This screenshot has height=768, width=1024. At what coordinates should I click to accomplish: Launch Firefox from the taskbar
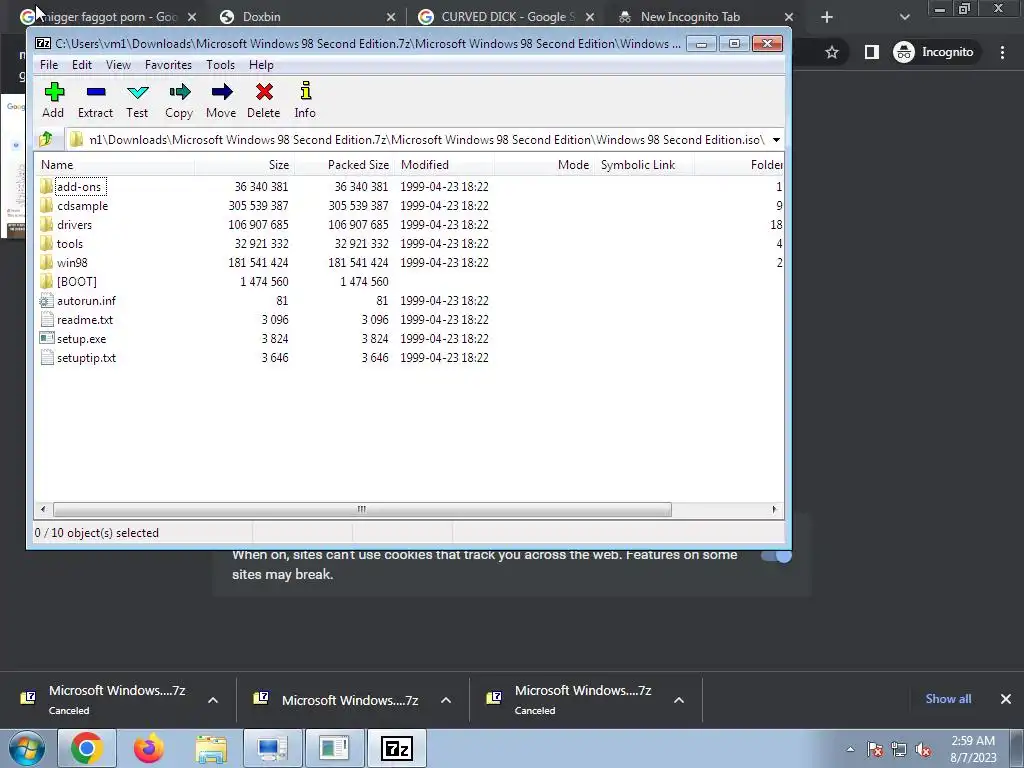(x=149, y=748)
